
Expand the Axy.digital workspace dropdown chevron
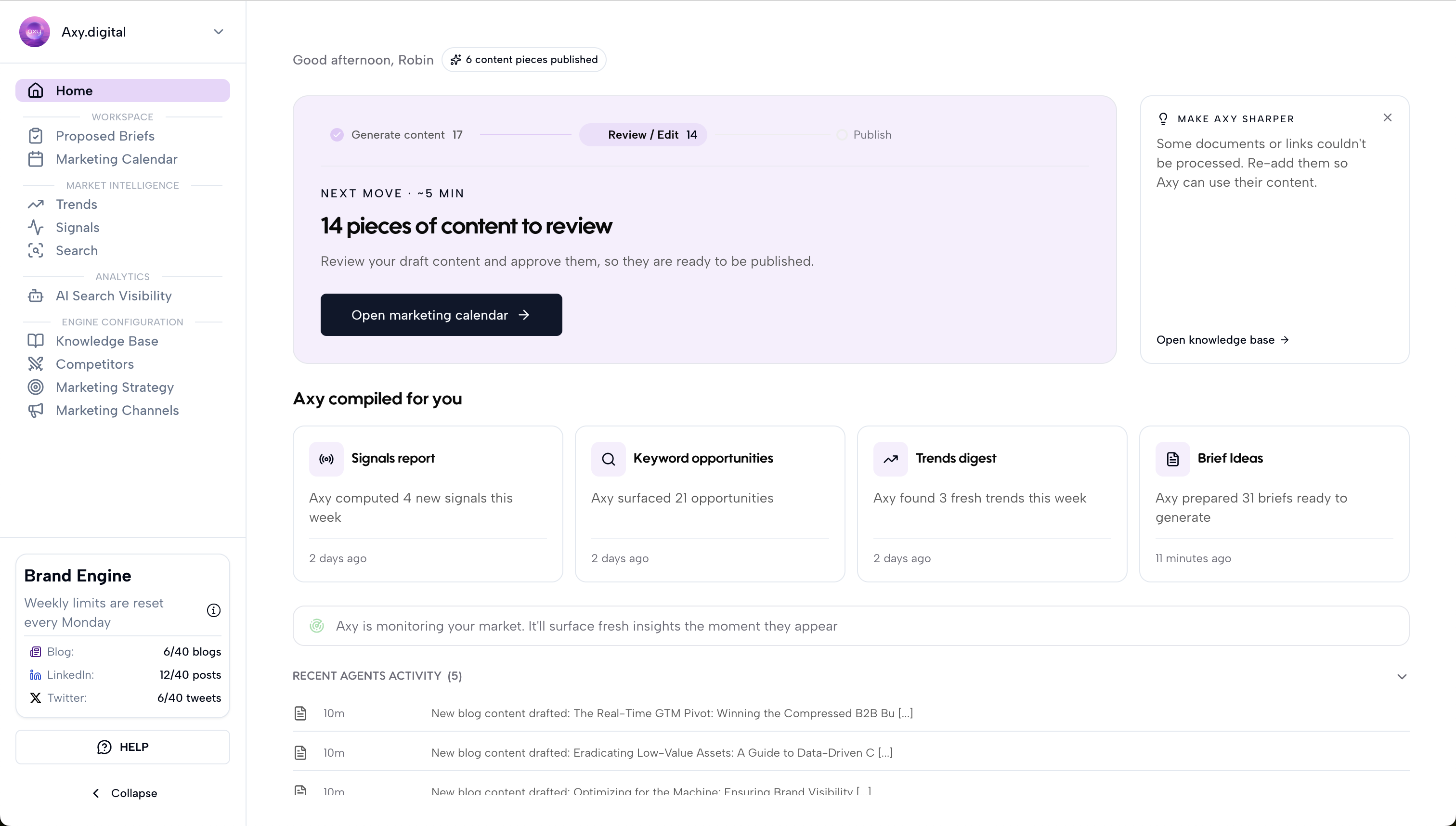pos(219,32)
